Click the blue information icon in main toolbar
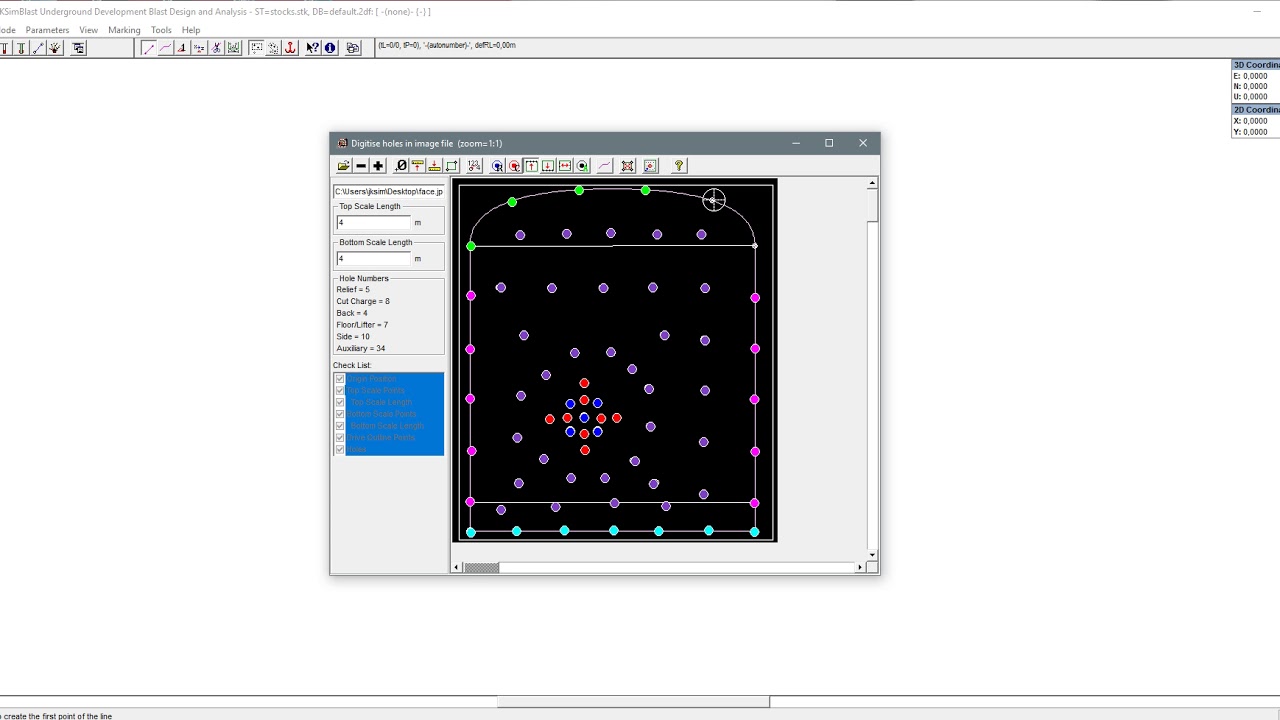The width and height of the screenshot is (1280, 720). pos(330,48)
